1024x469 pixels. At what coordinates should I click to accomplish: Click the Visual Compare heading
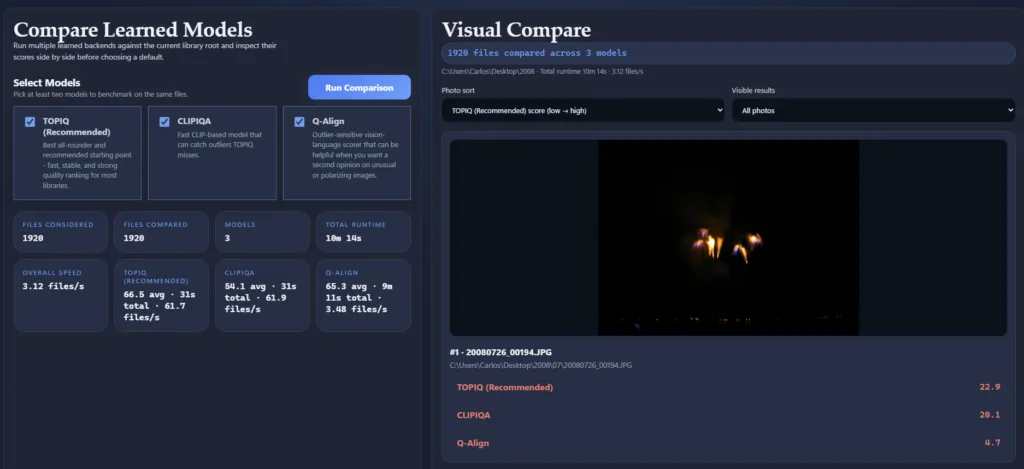[x=517, y=29]
